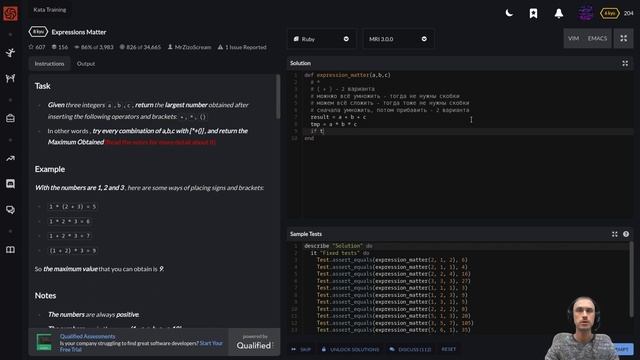Click the Solution panel header label
The width and height of the screenshot is (640, 360).
click(300, 63)
